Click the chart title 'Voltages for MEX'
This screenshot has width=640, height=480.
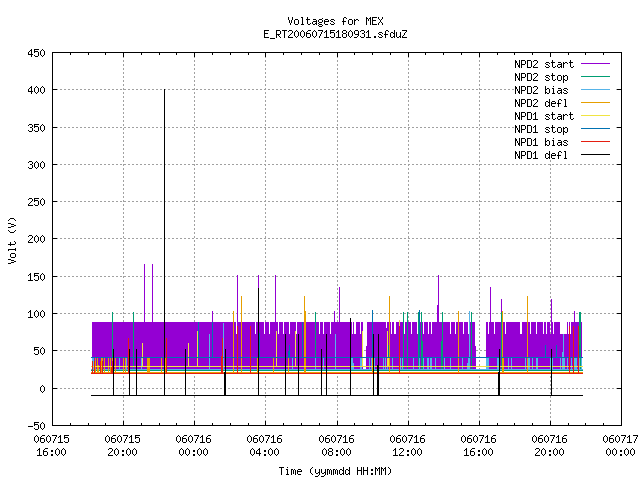tap(335, 21)
